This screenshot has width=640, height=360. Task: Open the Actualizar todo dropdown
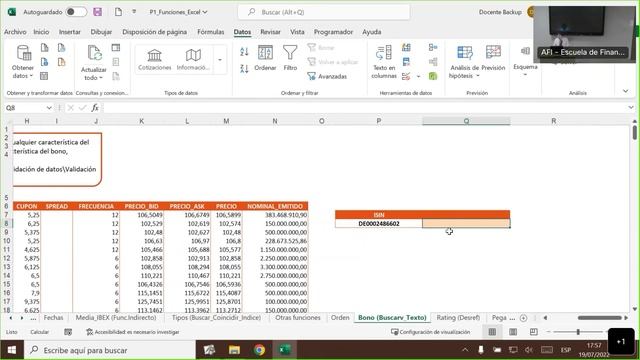tap(93, 73)
